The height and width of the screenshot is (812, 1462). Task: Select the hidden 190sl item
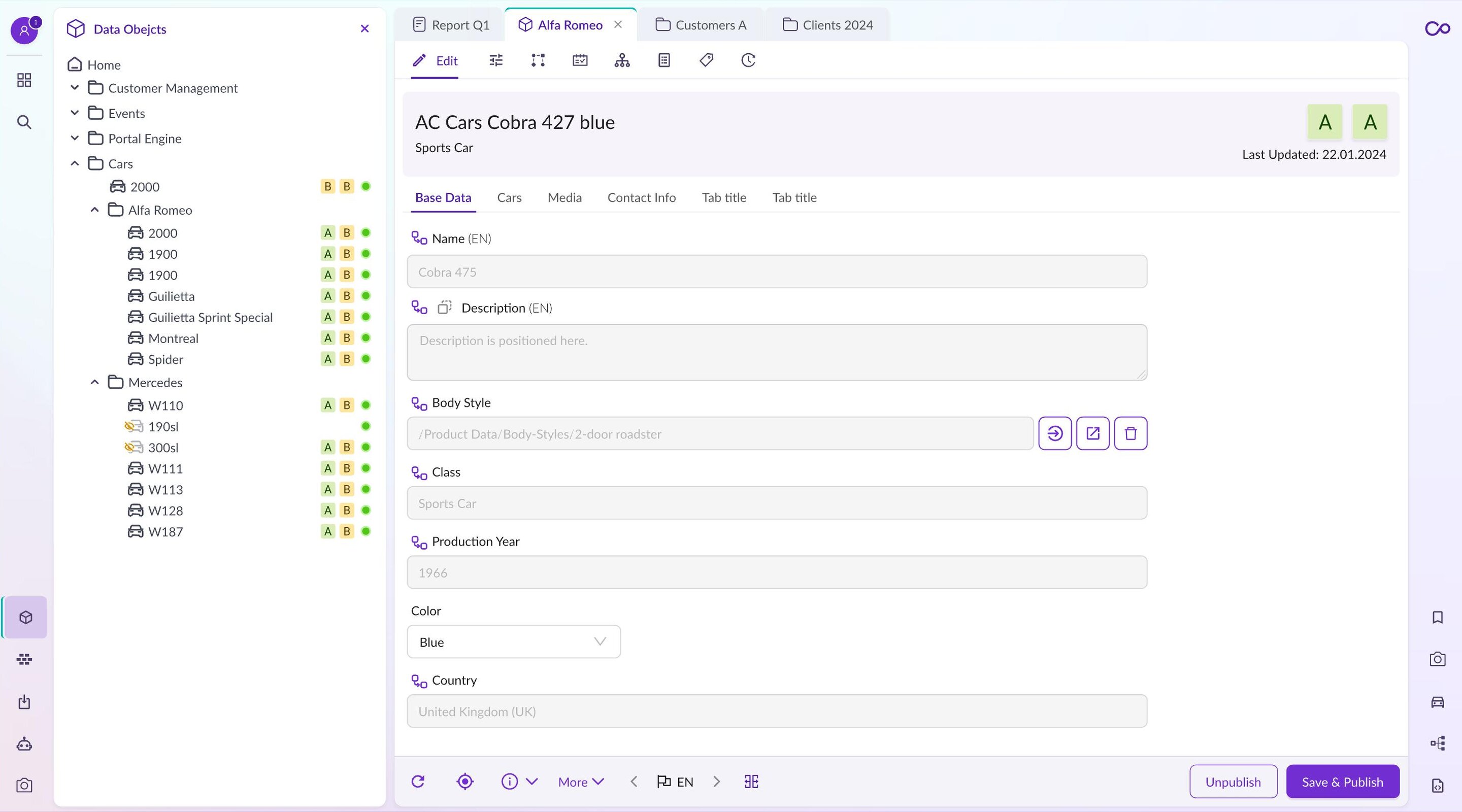[x=163, y=427]
